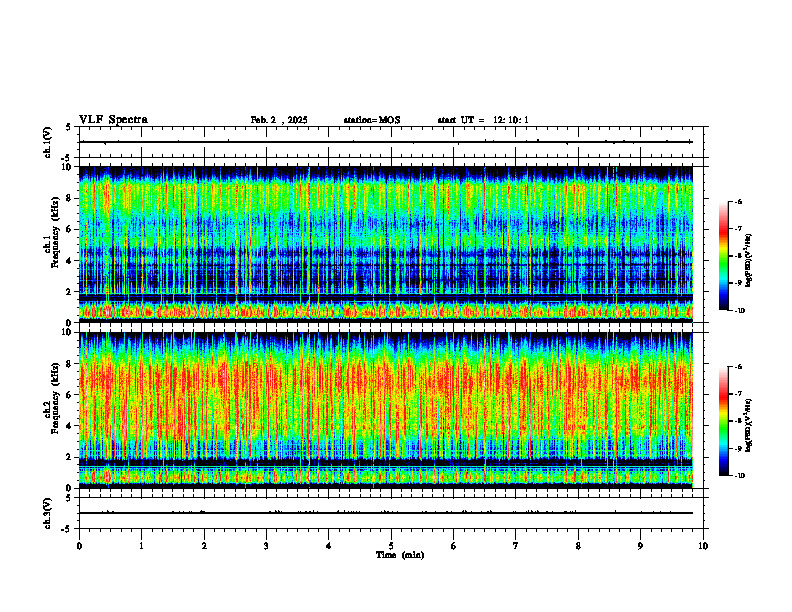Image resolution: width=792 pixels, height=612 pixels.
Task: Click the "4" kHz tick on ch.2 axis
Action: pyautogui.click(x=70, y=426)
